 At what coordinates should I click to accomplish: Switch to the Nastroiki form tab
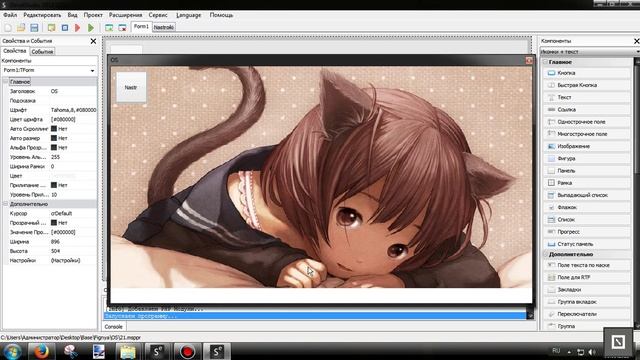tap(164, 27)
